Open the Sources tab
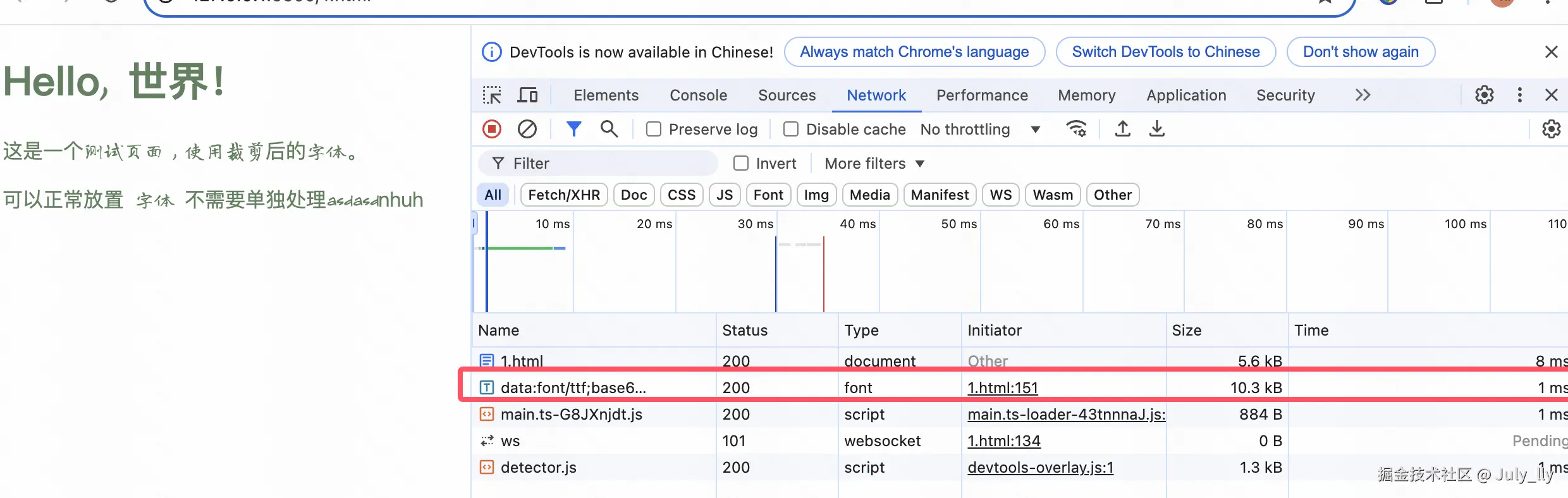This screenshot has height=498, width=1568. pyautogui.click(x=787, y=95)
